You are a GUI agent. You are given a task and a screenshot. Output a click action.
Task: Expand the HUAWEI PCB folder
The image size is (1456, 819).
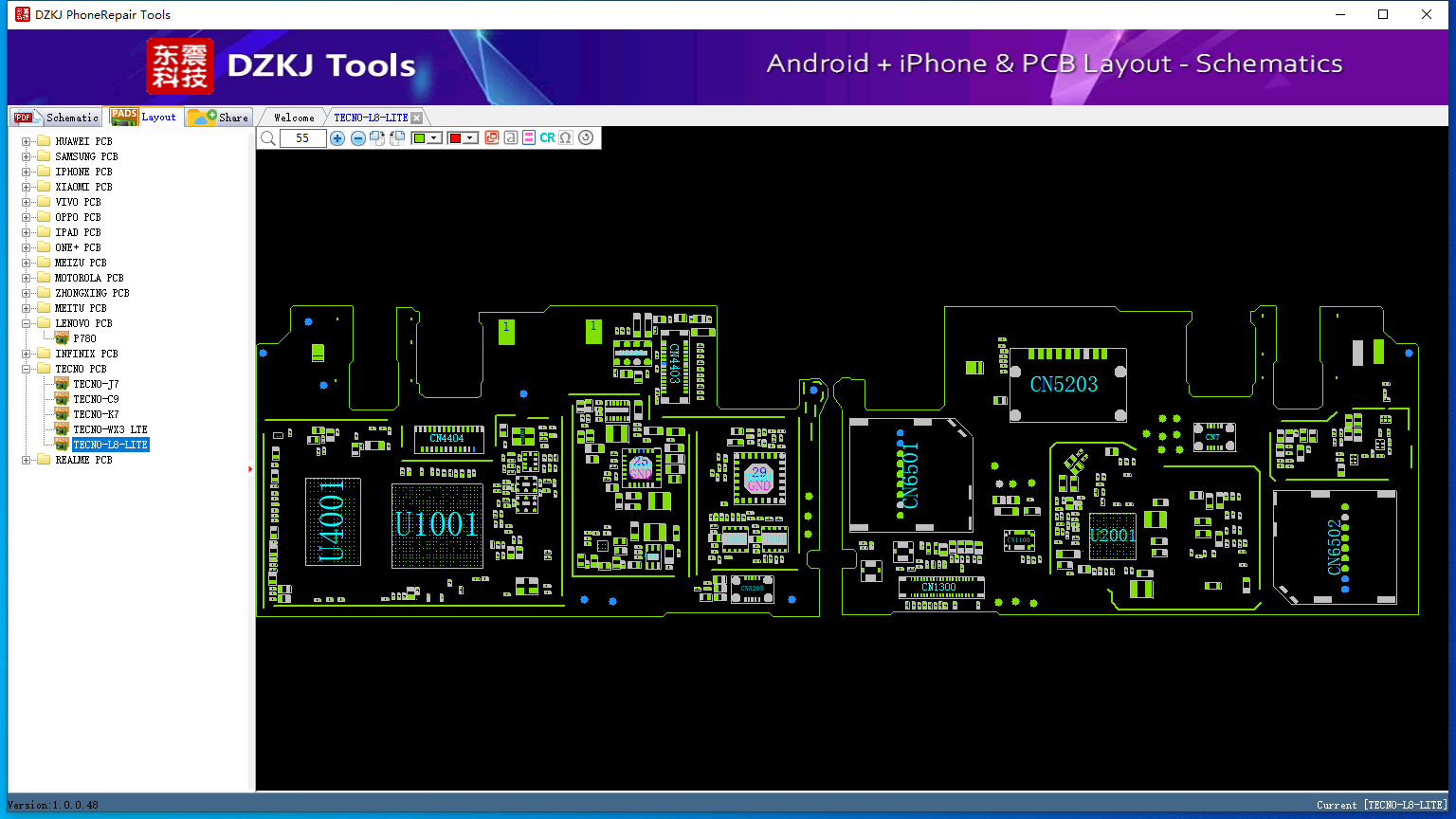coord(27,142)
